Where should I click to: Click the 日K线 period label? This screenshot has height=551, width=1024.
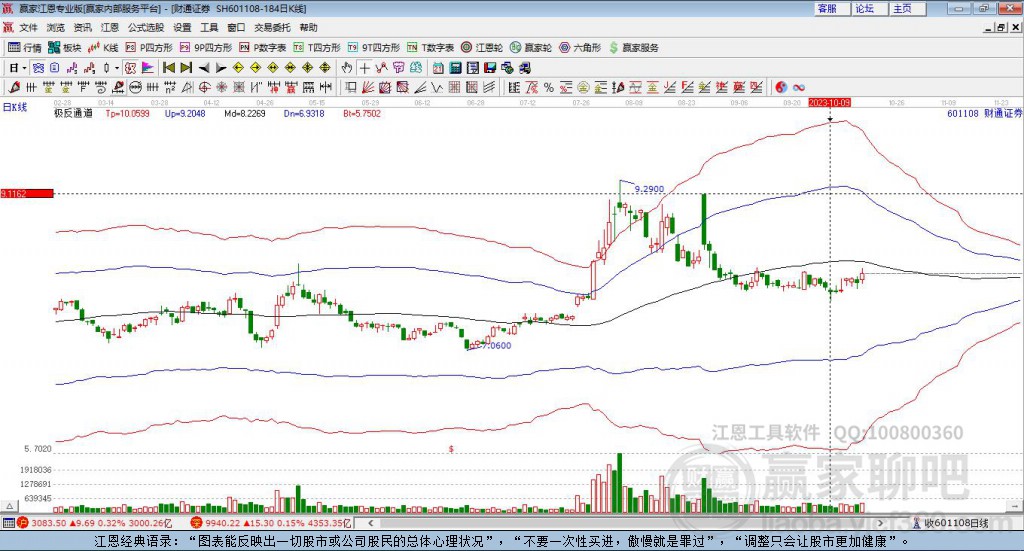[x=15, y=107]
